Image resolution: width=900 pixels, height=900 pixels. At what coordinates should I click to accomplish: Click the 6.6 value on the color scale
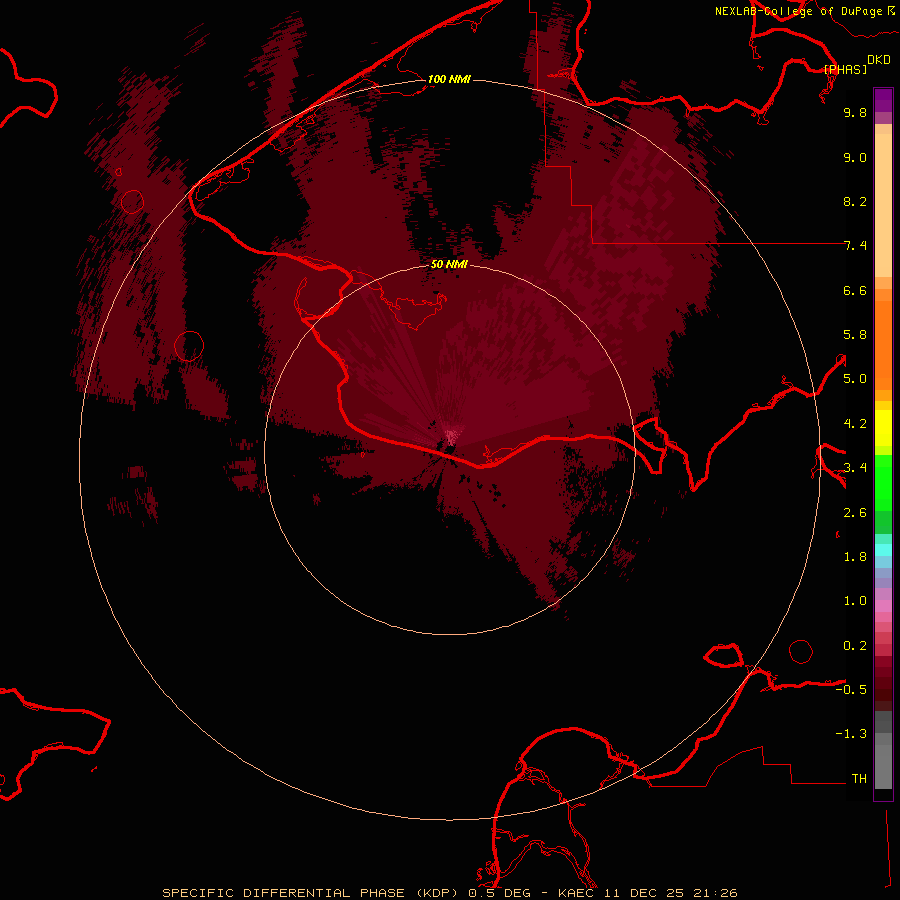855,290
